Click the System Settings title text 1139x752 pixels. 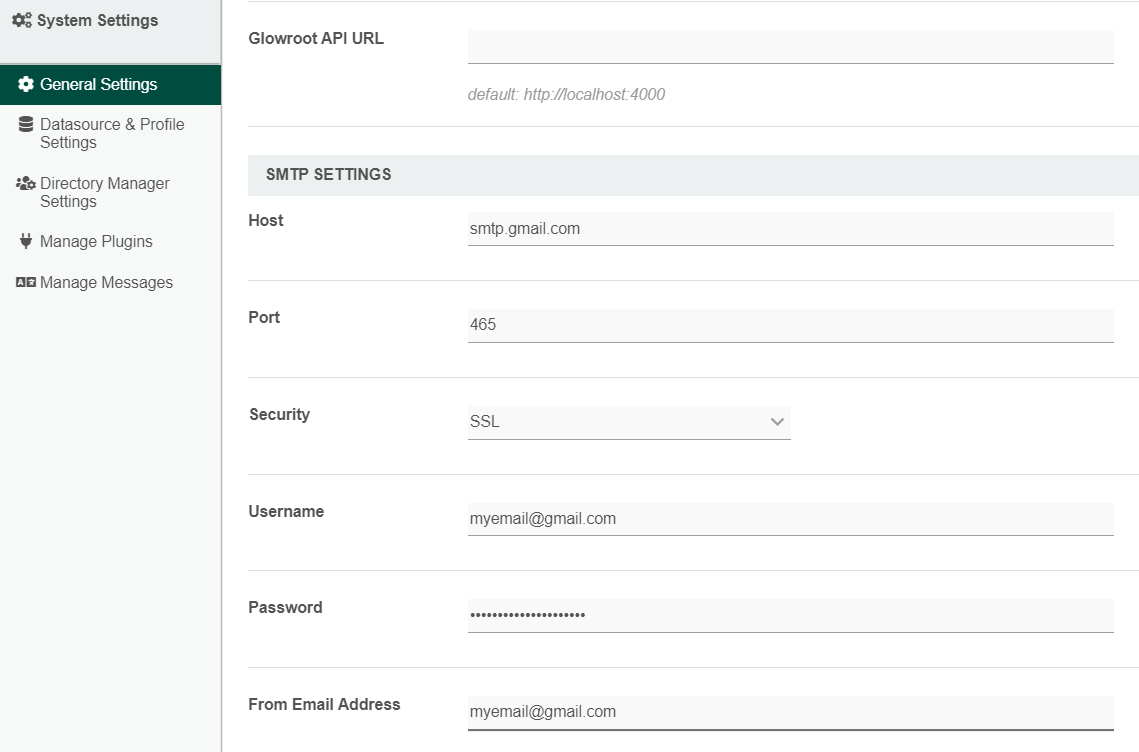[x=97, y=20]
